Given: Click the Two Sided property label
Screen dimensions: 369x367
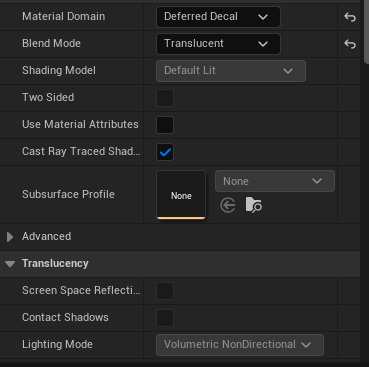Looking at the screenshot, I should pyautogui.click(x=48, y=97).
